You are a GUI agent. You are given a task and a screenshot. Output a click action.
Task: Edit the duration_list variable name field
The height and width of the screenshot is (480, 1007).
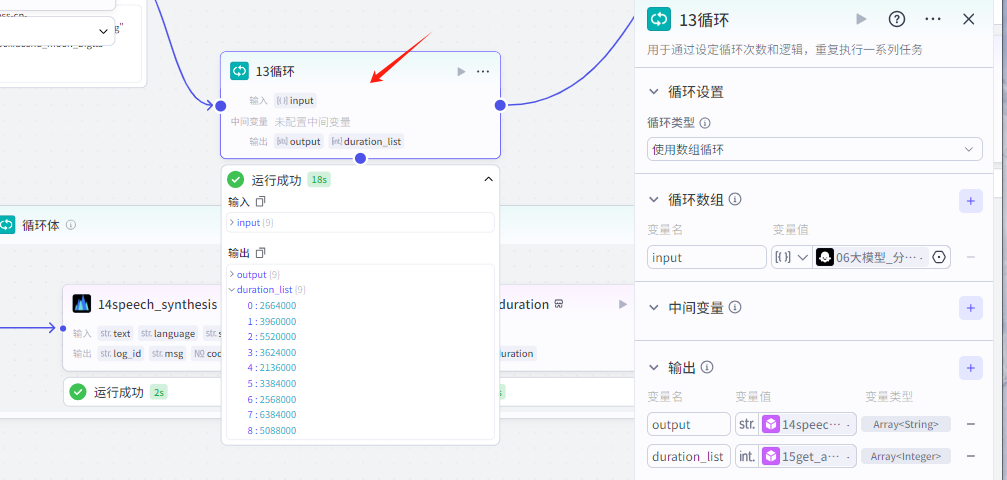688,456
